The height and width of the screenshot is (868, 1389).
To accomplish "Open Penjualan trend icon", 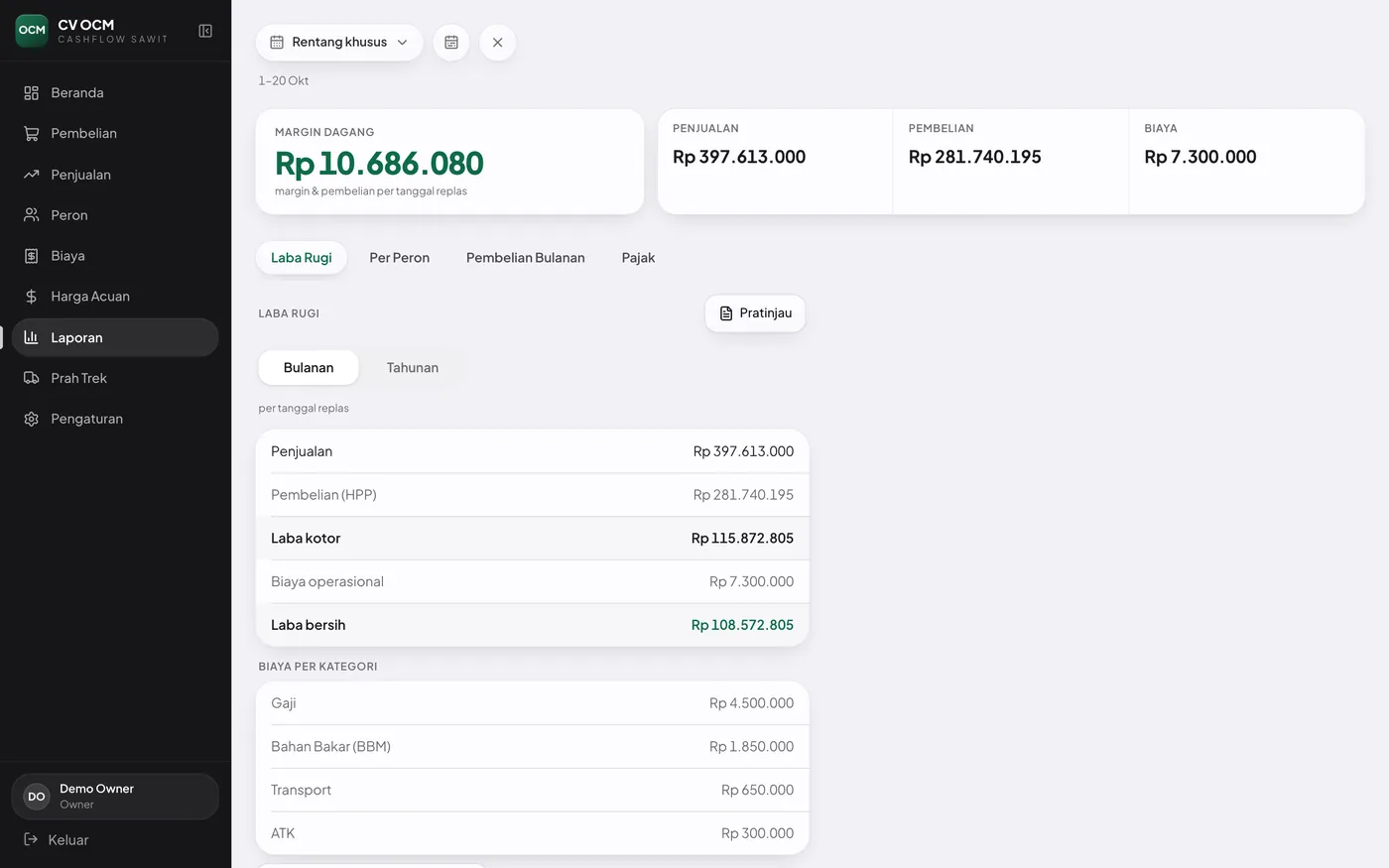I will point(32,175).
